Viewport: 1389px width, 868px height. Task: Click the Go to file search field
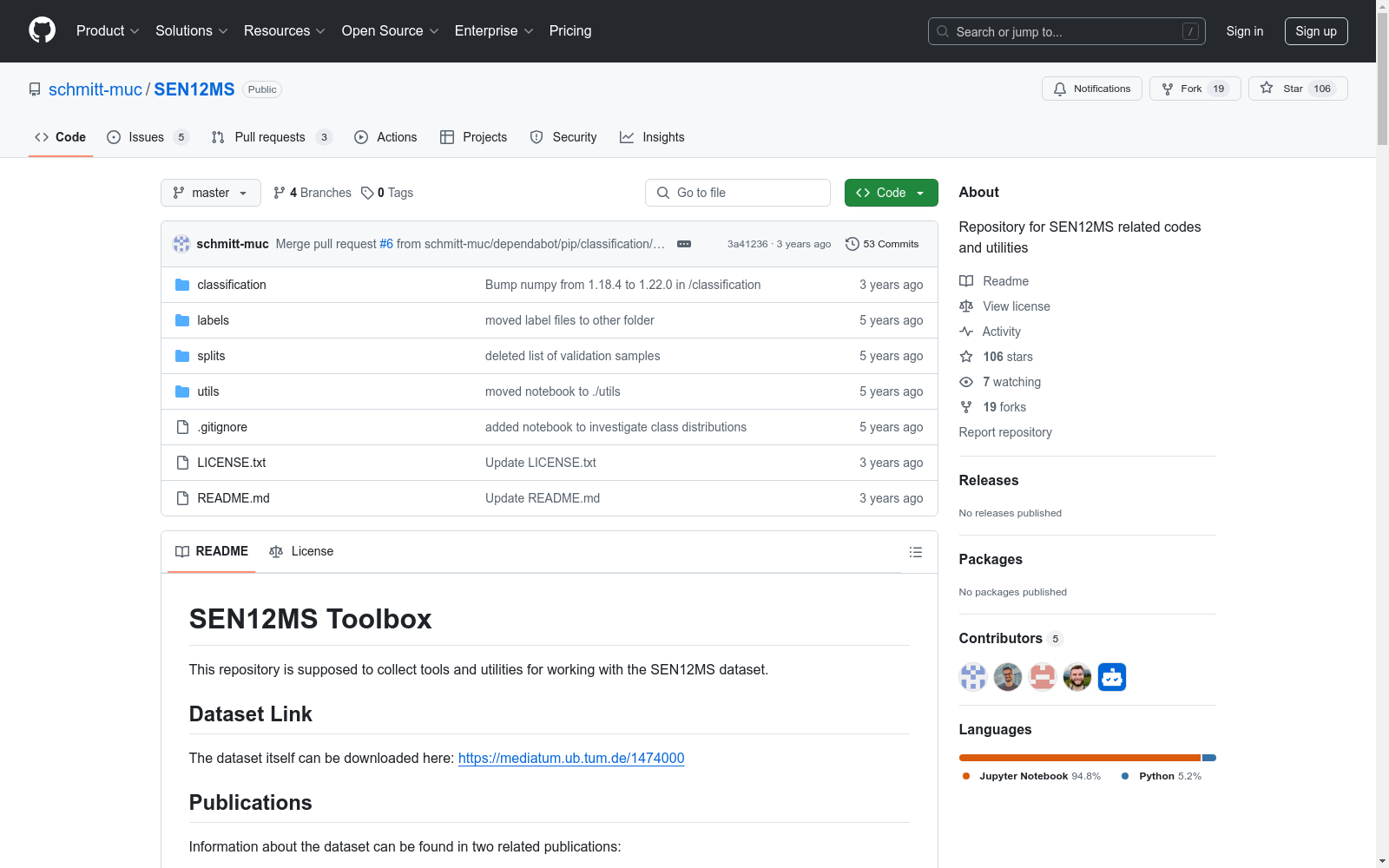pyautogui.click(x=738, y=193)
